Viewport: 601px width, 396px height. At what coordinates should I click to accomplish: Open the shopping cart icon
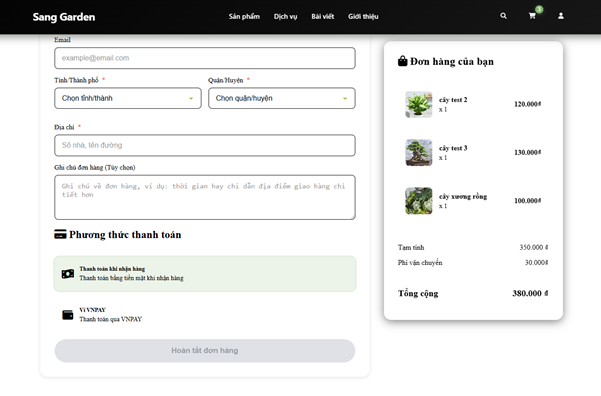(x=532, y=16)
